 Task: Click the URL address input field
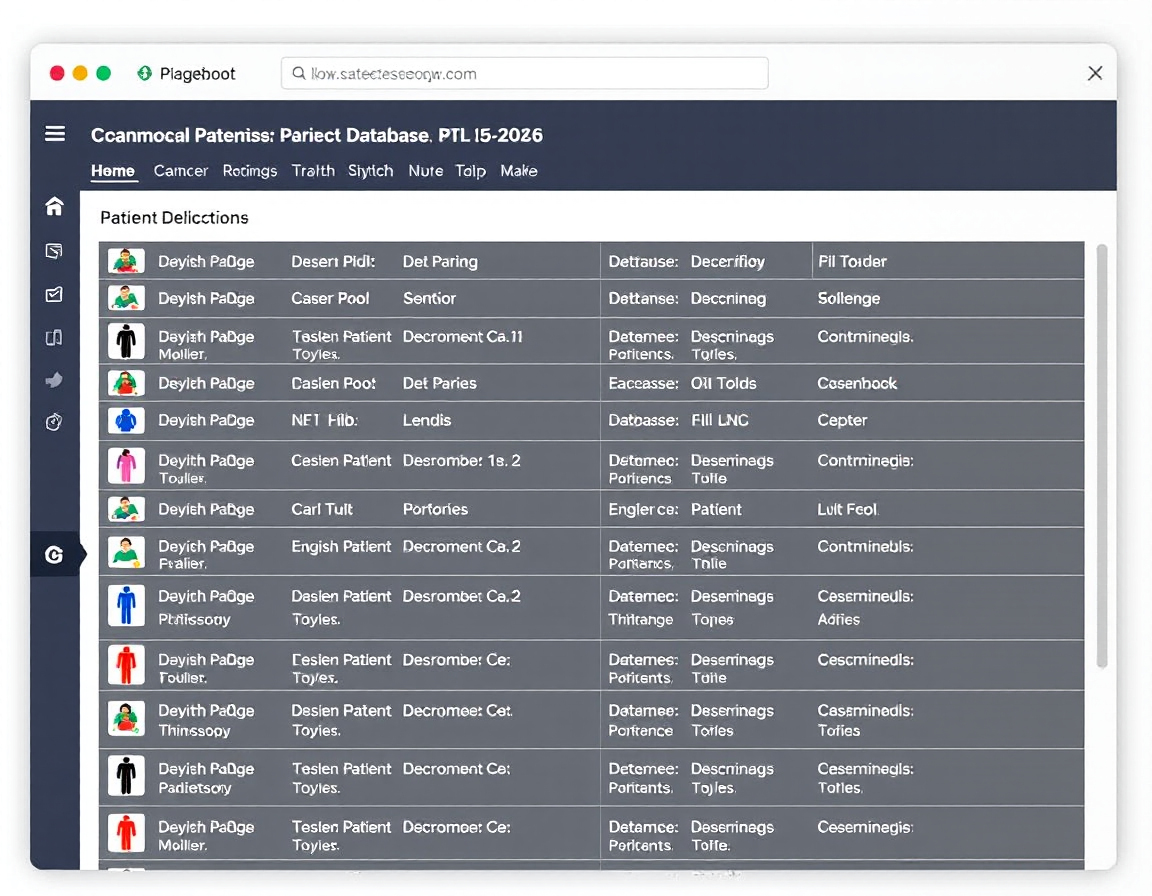pos(525,73)
